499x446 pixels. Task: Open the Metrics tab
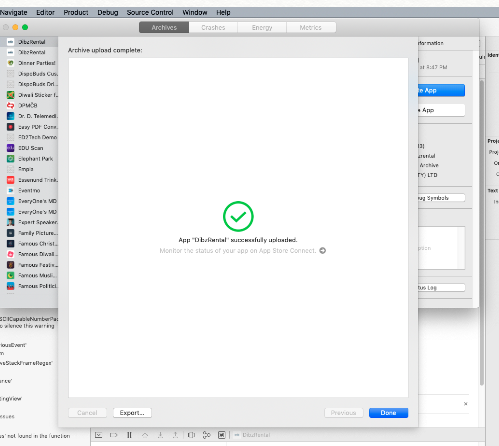(x=311, y=27)
